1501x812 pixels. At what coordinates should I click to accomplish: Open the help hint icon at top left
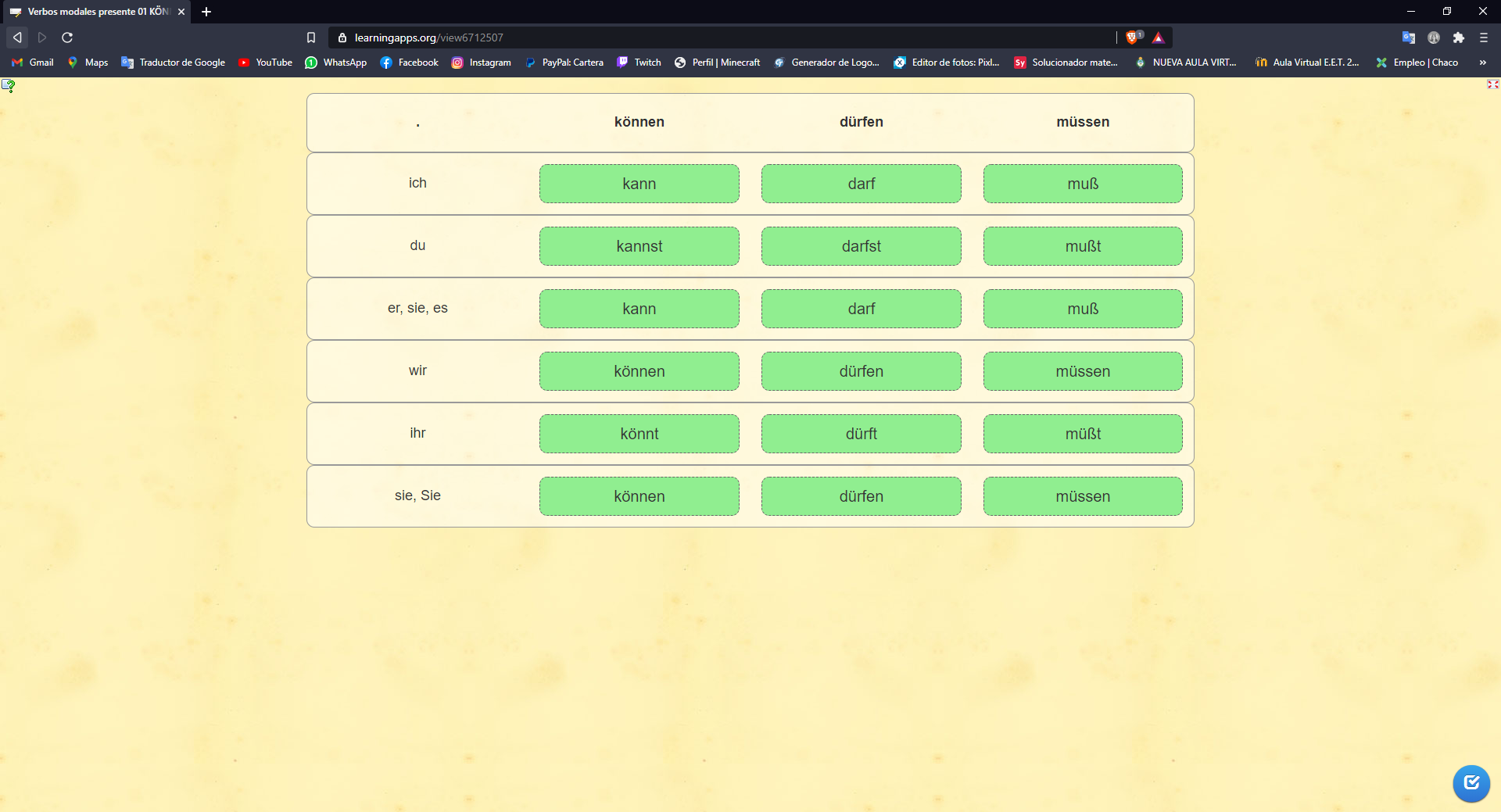pos(9,85)
